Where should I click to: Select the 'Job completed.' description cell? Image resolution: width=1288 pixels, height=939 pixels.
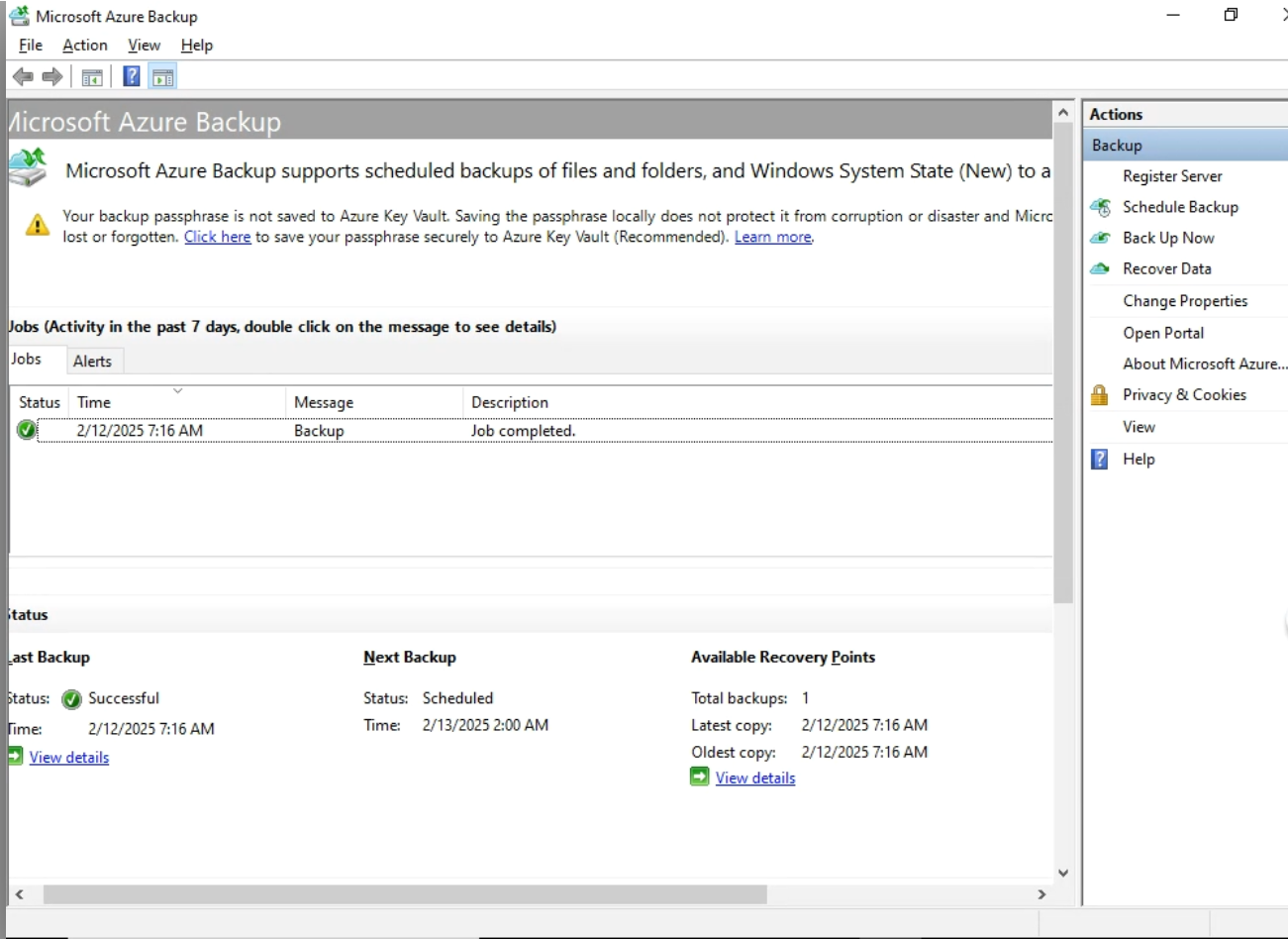523,431
